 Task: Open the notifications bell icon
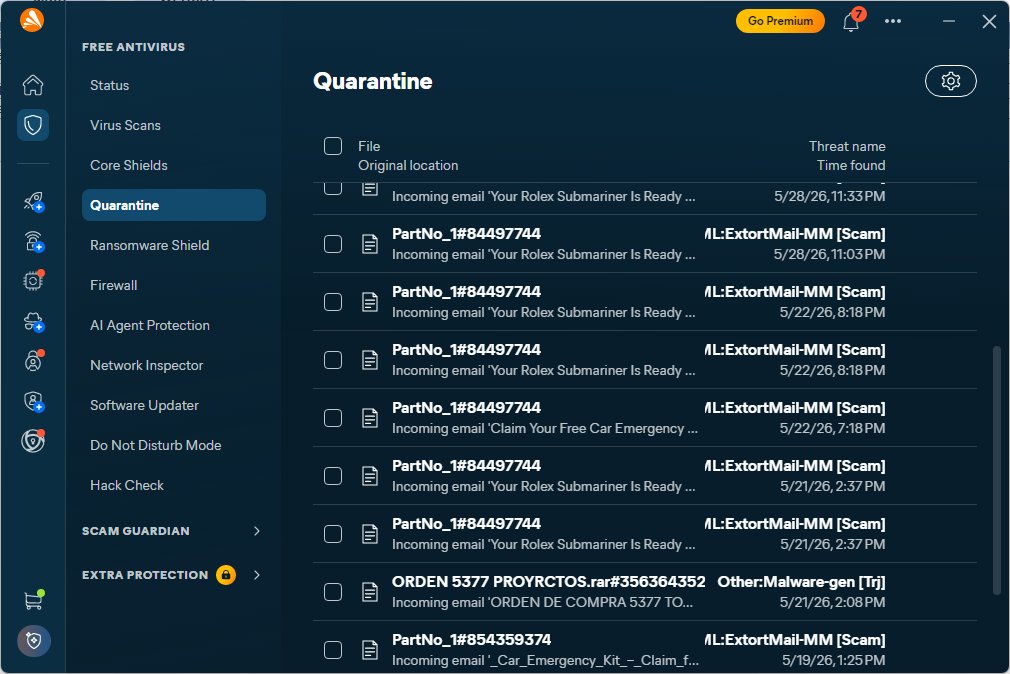tap(851, 21)
